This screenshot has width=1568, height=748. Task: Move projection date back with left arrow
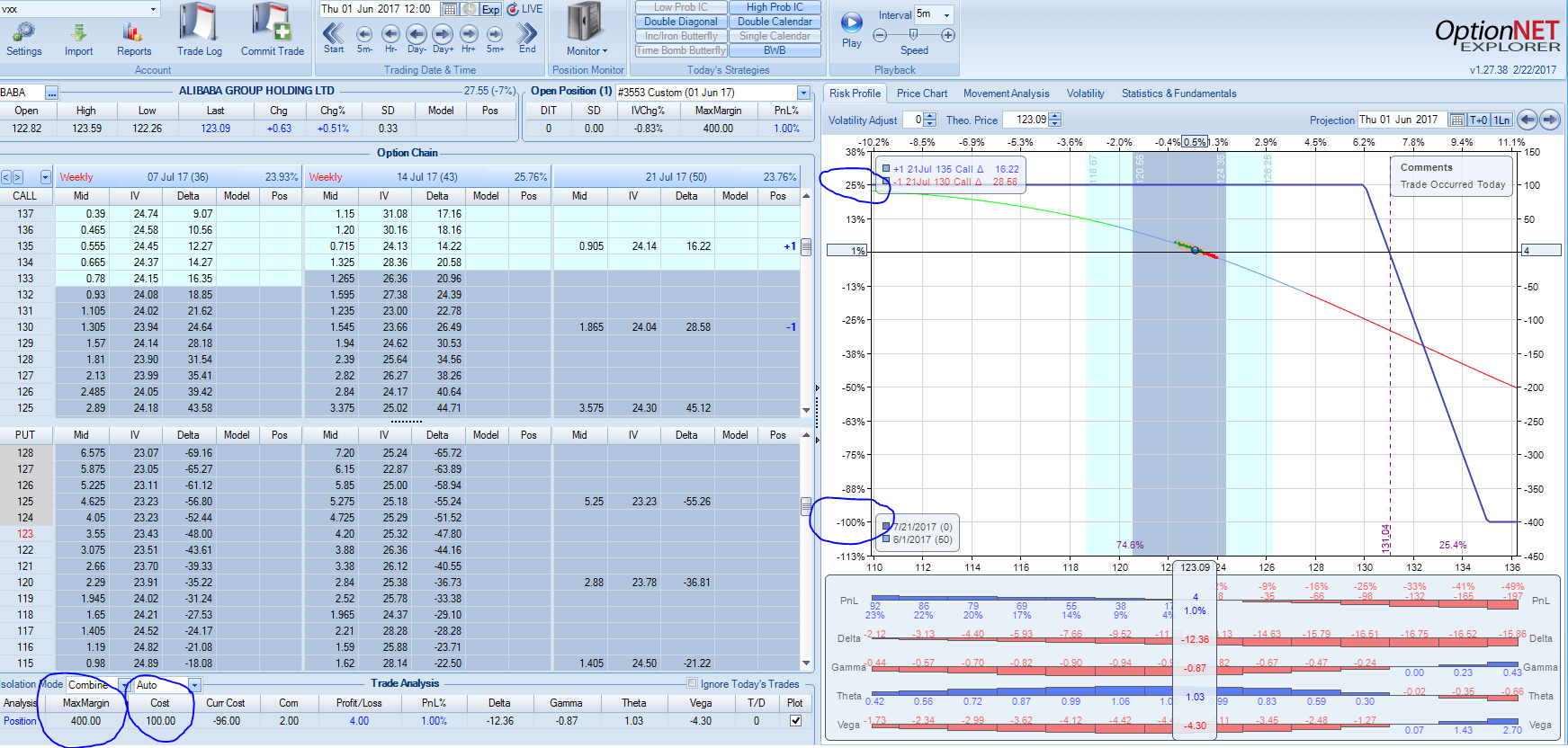1527,120
